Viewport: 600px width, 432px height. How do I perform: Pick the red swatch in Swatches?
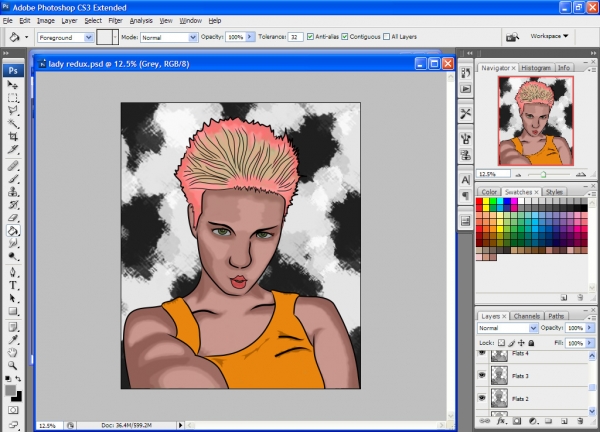479,201
